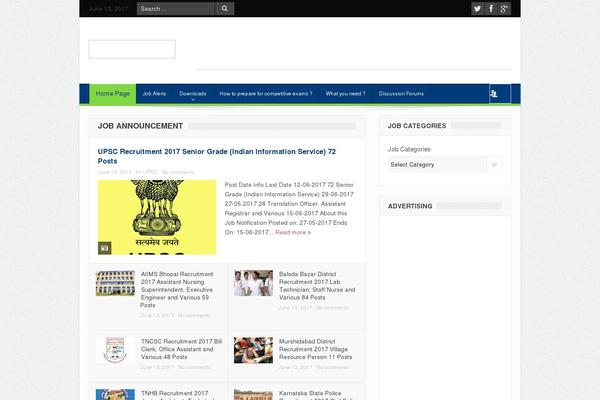Open the UPSC emblem featured image
600x400 pixels.
click(x=157, y=217)
